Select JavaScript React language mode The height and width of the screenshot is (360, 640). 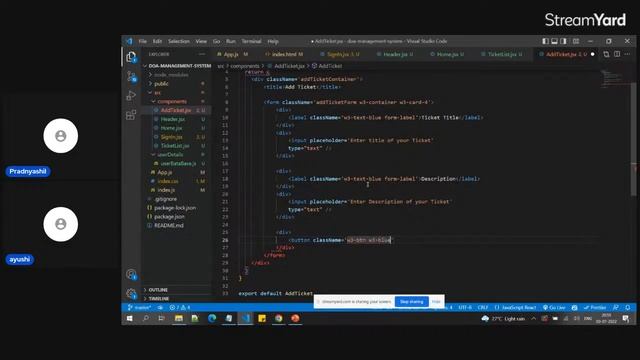515,307
